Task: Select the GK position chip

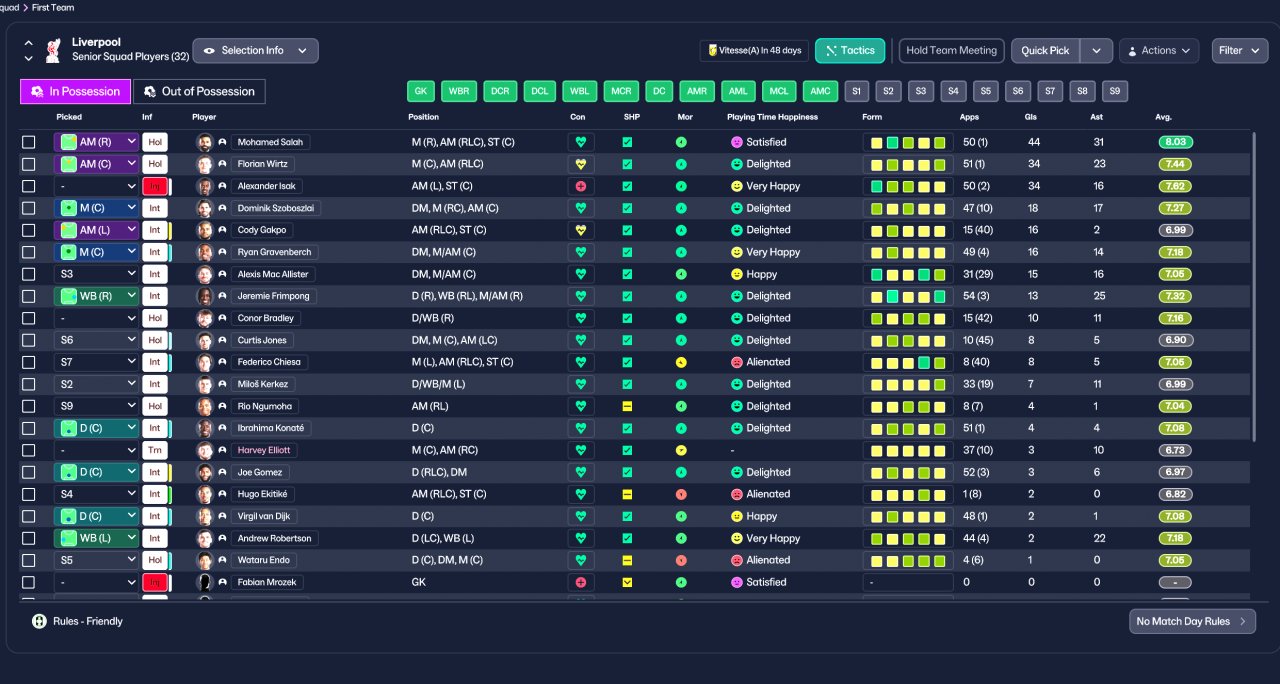Action: click(421, 91)
